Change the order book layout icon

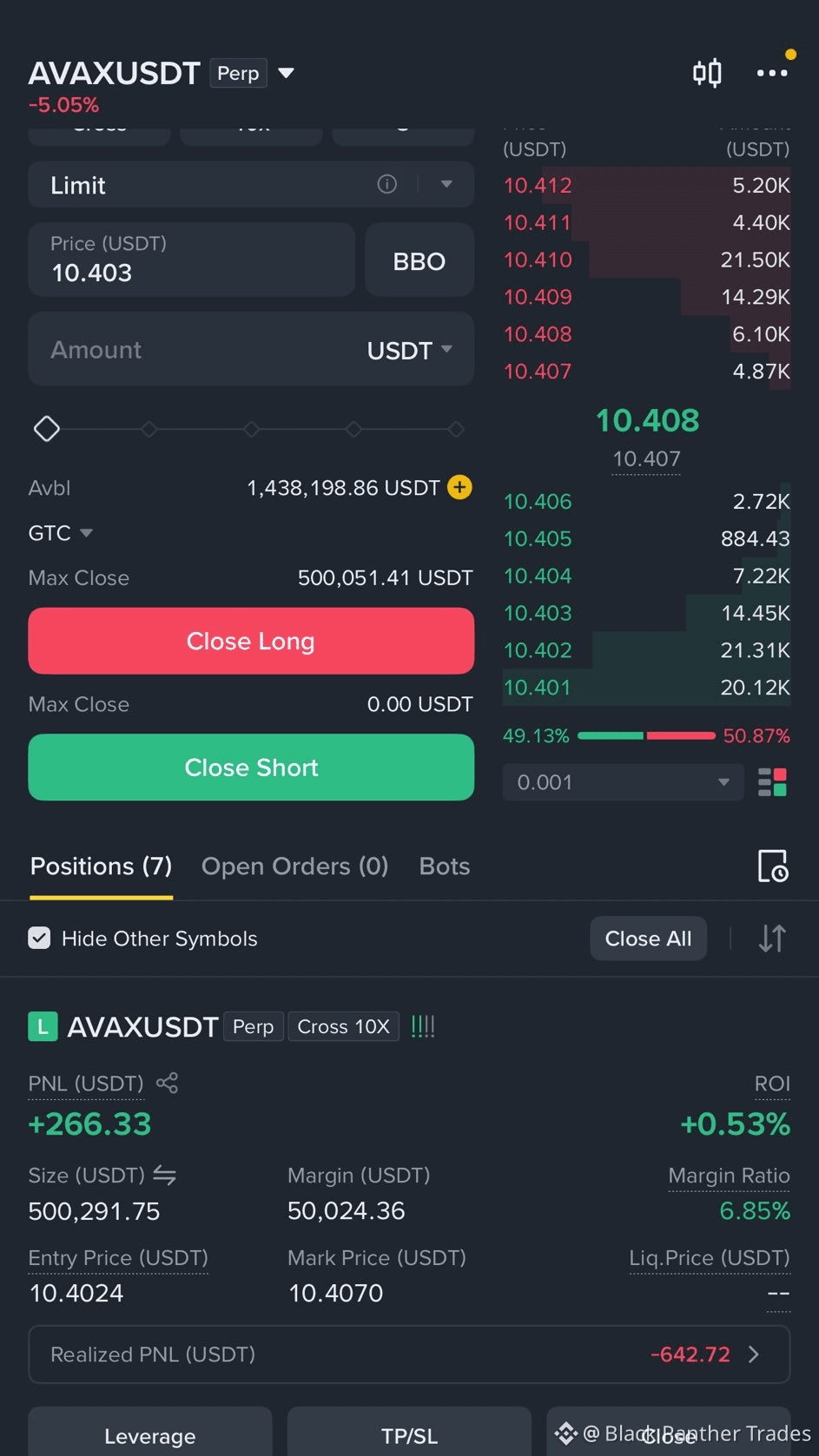point(772,782)
